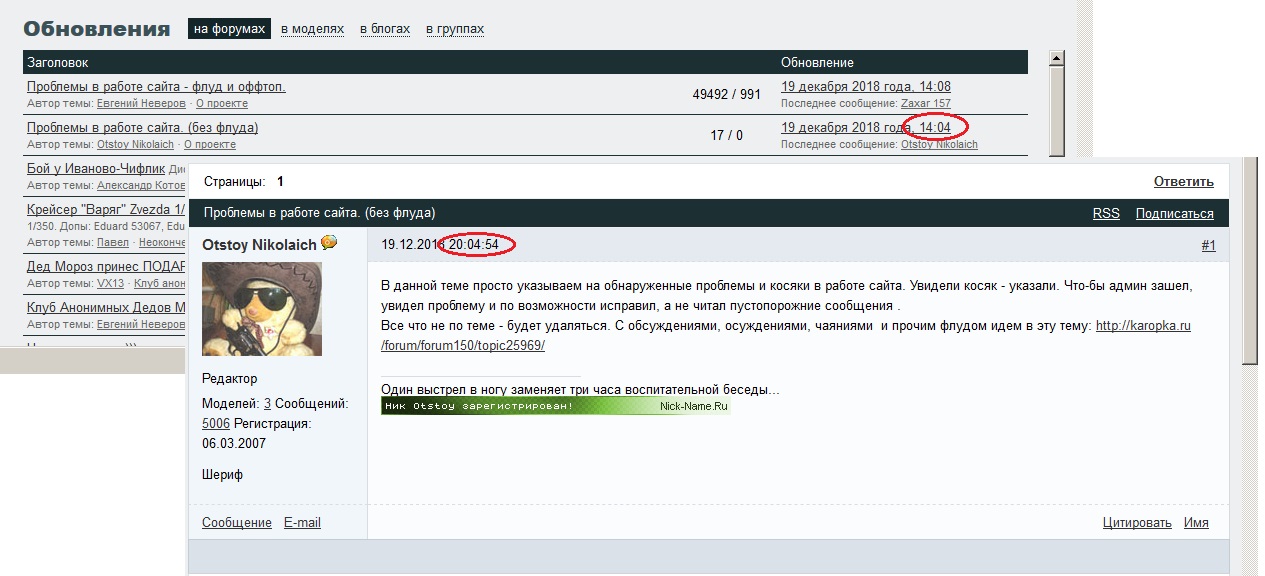Viewport: 1265px width, 576px height.
Task: Click the green Nick-Name.Ru registration banner
Action: point(555,406)
